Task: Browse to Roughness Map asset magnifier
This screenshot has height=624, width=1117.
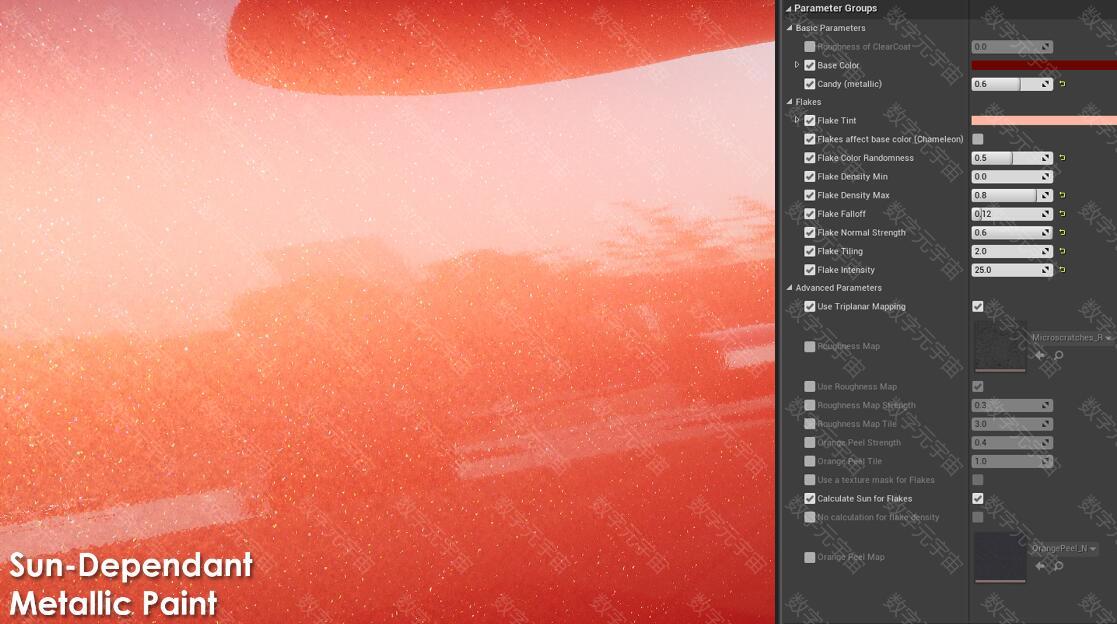Action: (x=1059, y=355)
